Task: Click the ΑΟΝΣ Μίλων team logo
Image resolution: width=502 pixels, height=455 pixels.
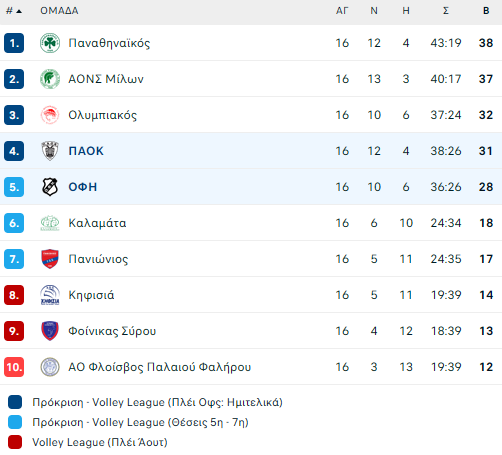Action: [x=50, y=79]
